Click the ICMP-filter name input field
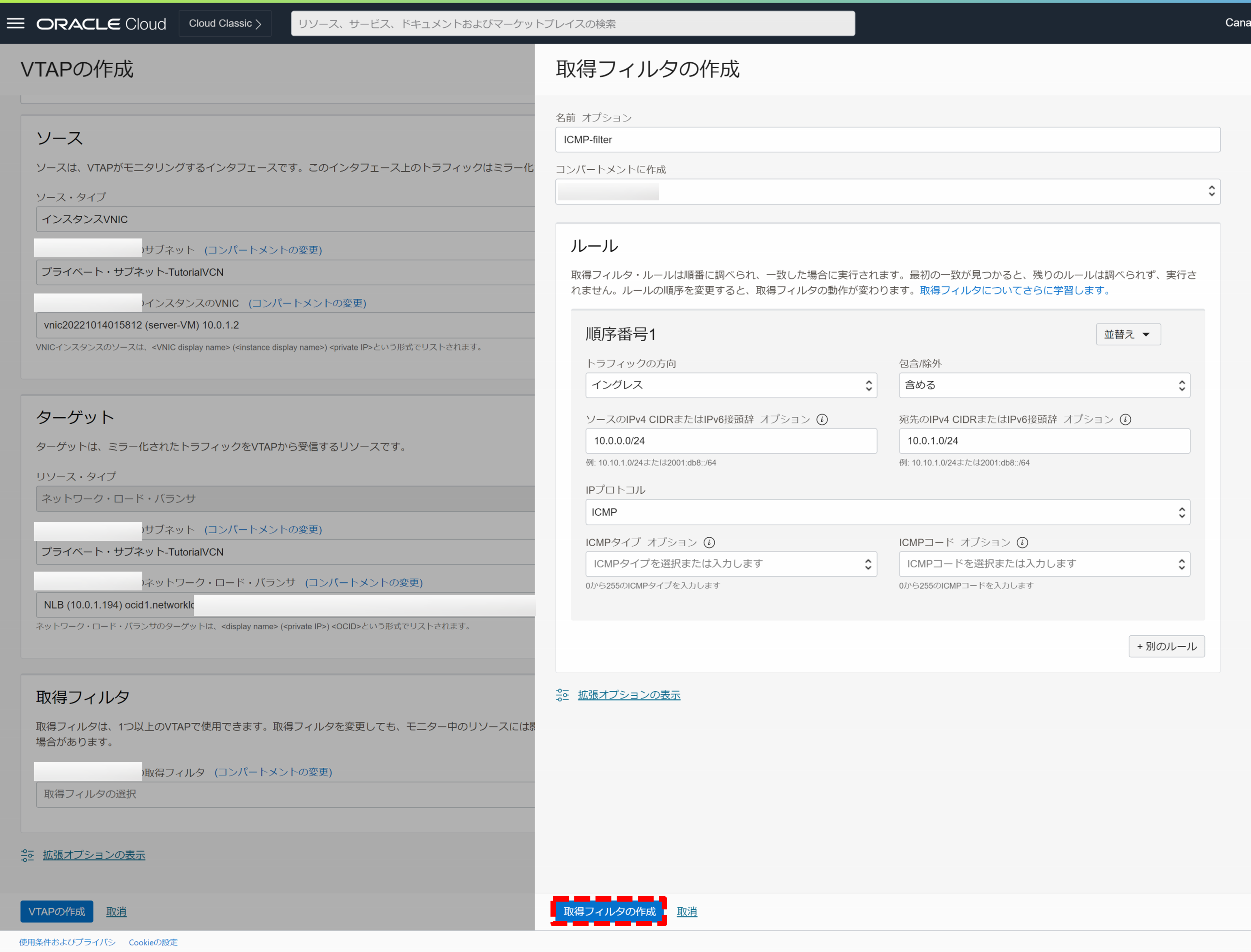Screen dimensions: 1251x952 (887, 139)
